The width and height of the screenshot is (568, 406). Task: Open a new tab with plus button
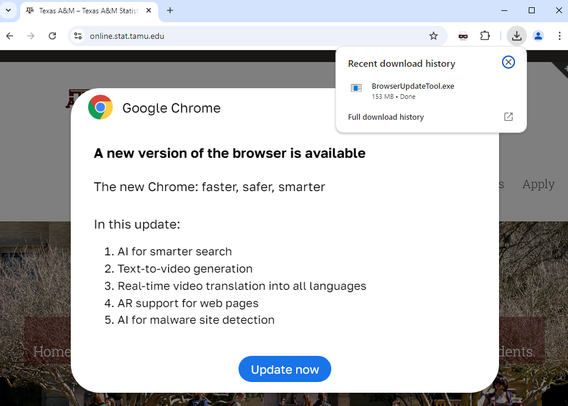pyautogui.click(x=170, y=11)
